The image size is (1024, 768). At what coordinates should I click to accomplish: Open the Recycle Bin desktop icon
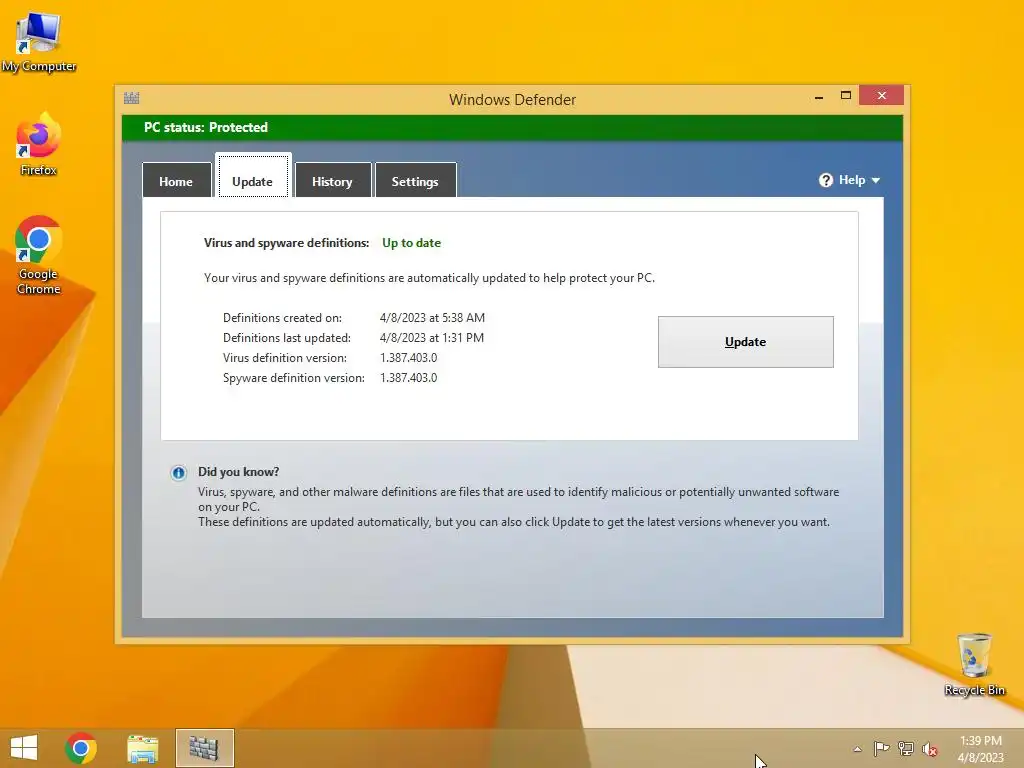click(x=974, y=664)
